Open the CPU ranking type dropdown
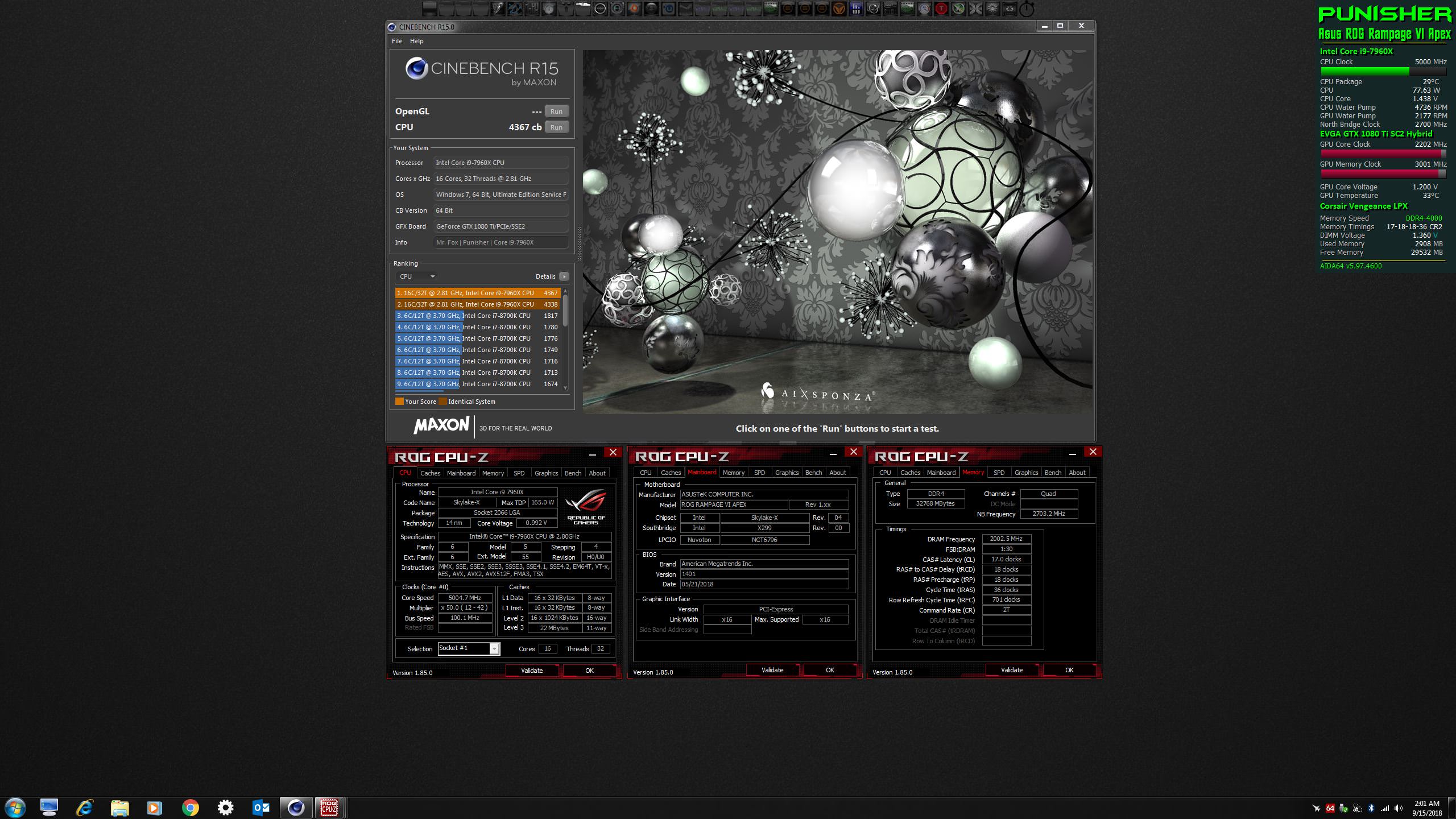This screenshot has width=1456, height=819. [417, 276]
